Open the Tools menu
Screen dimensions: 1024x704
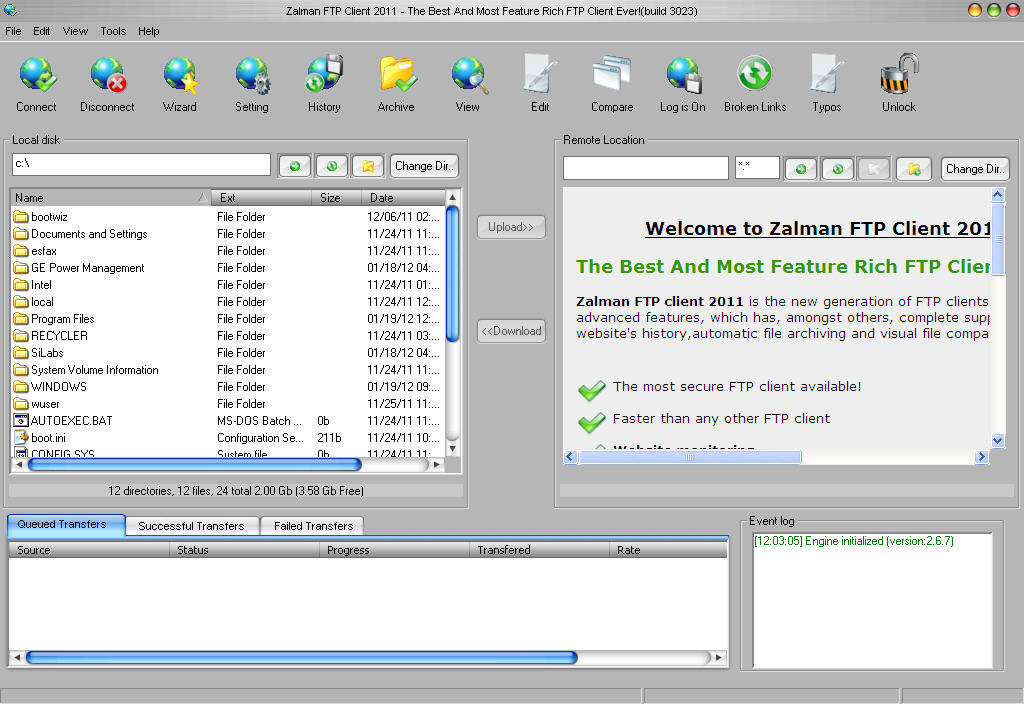tap(113, 31)
